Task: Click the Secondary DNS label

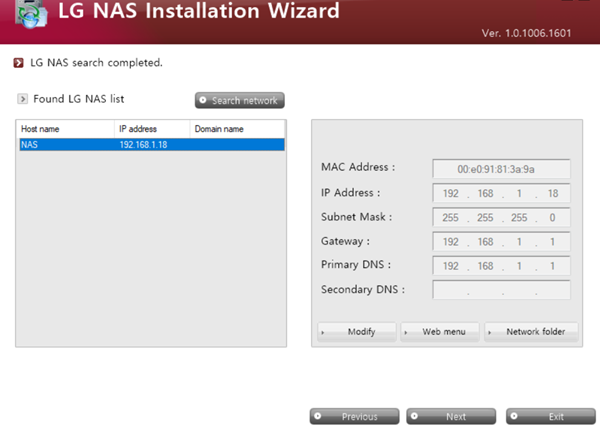Action: (x=363, y=289)
